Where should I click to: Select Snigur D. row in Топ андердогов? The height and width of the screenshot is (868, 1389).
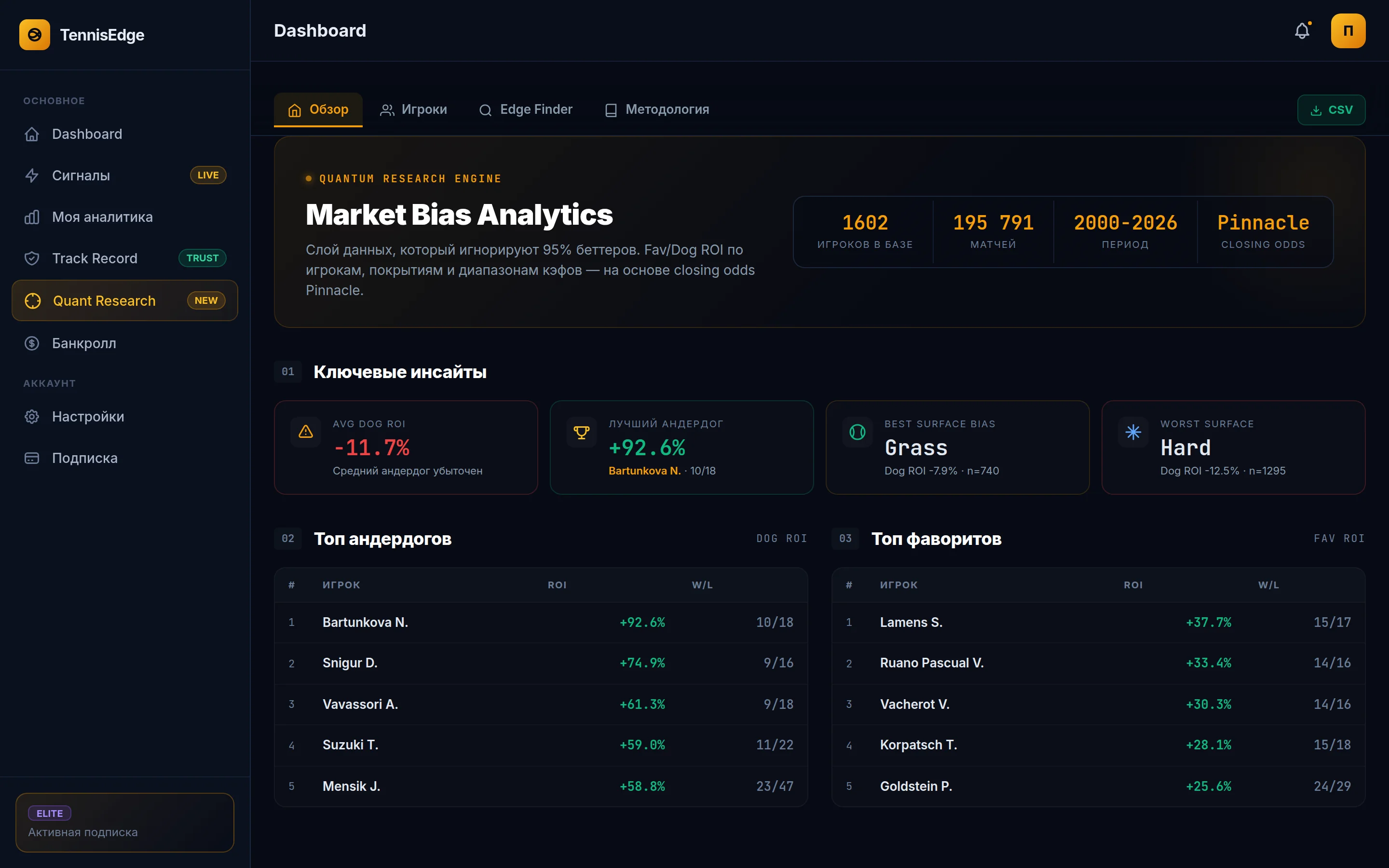pos(541,663)
